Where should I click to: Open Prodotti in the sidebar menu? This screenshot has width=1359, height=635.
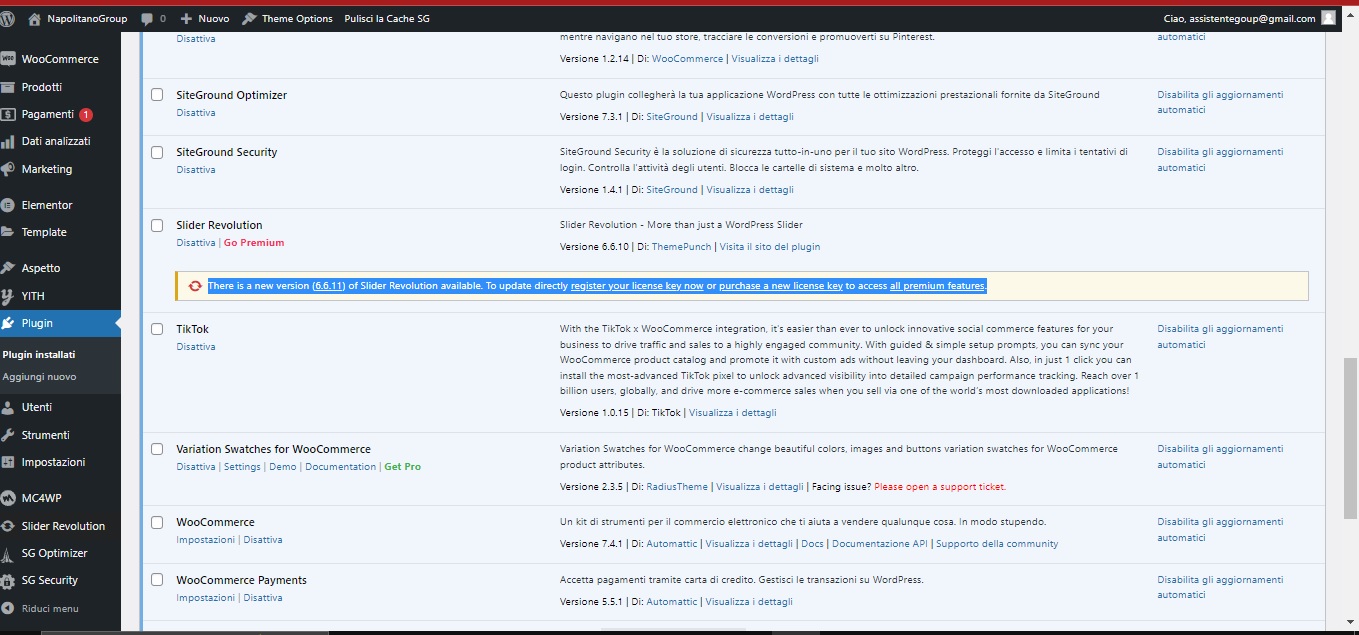tap(42, 87)
